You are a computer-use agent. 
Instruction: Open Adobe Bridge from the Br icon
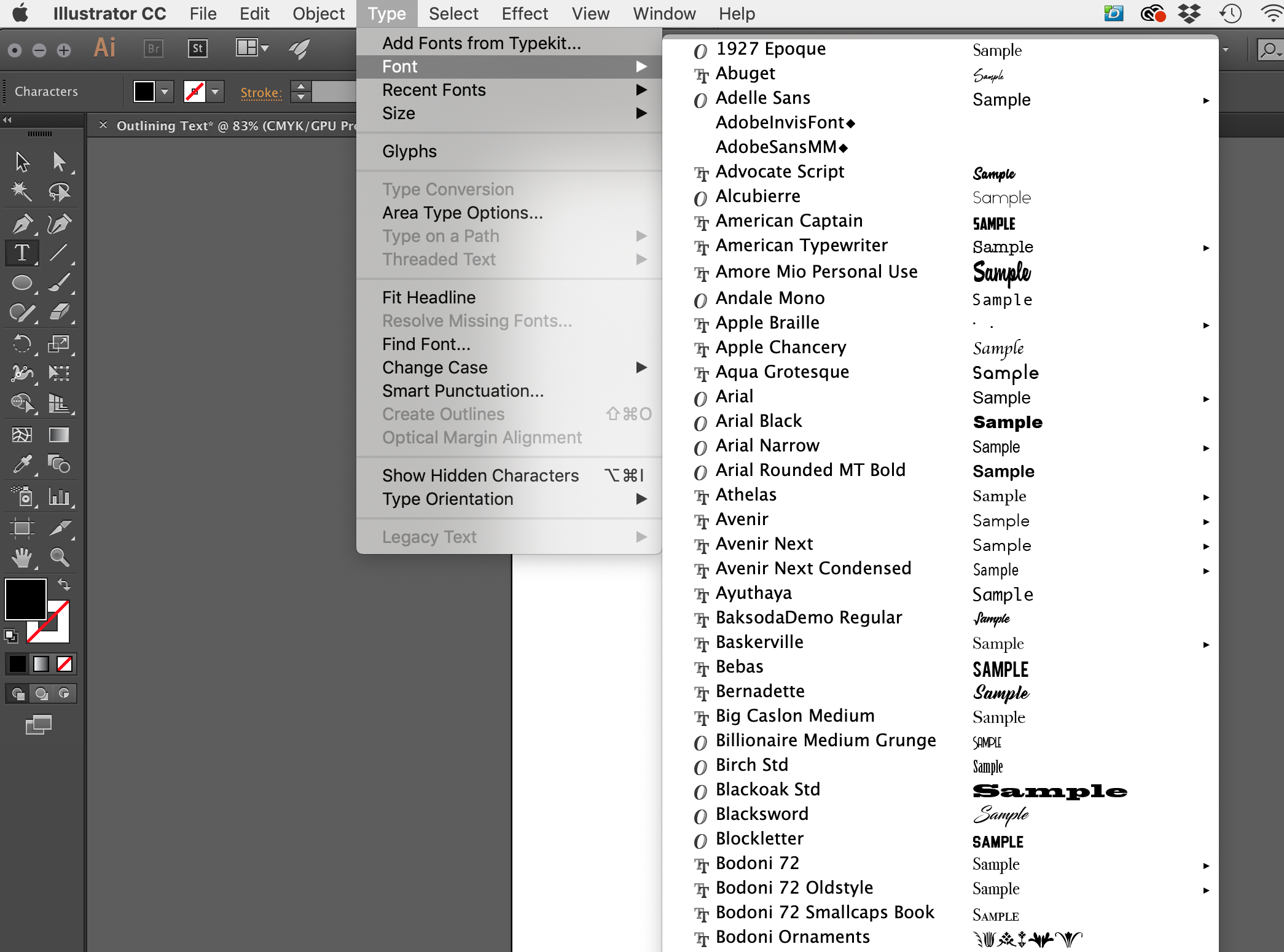tap(154, 49)
